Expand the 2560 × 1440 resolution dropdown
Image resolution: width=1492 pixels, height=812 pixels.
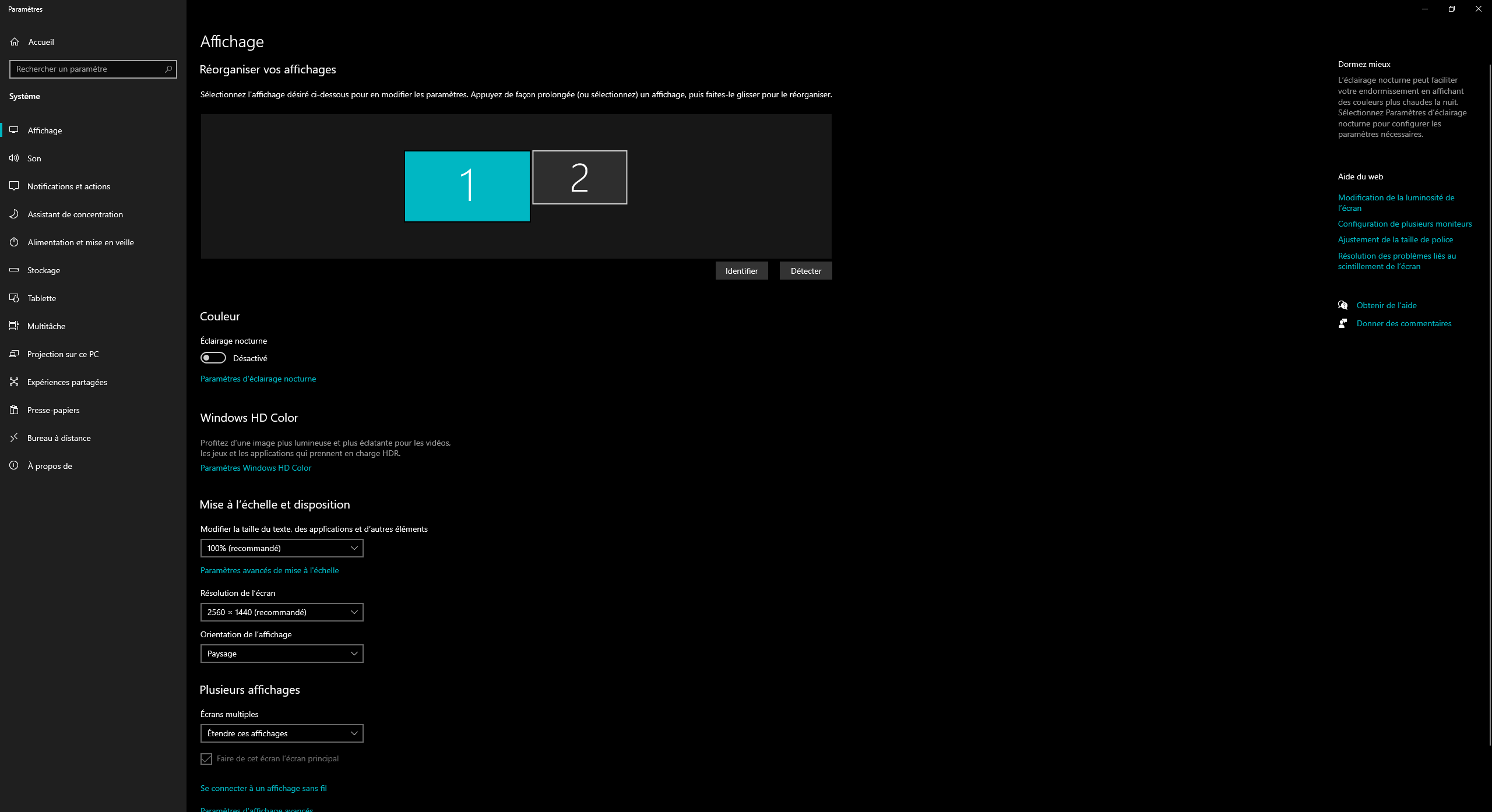[281, 612]
